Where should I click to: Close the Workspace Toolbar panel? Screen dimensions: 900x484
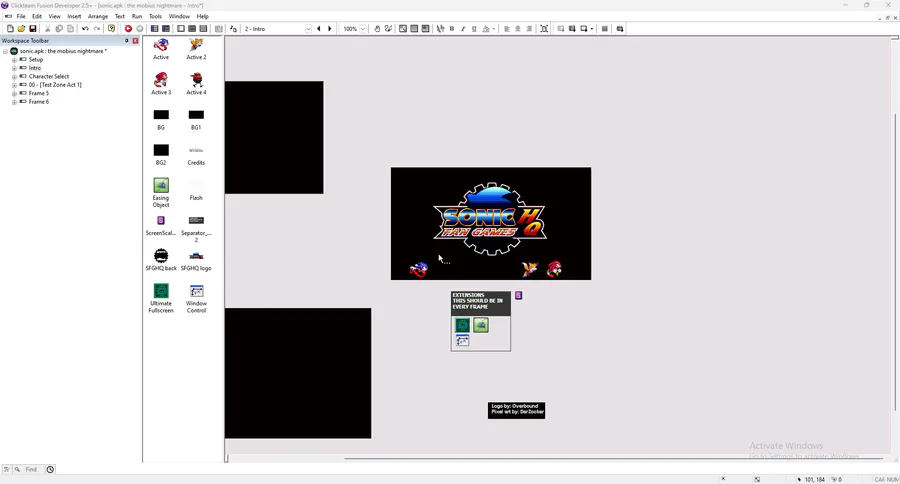coord(135,41)
